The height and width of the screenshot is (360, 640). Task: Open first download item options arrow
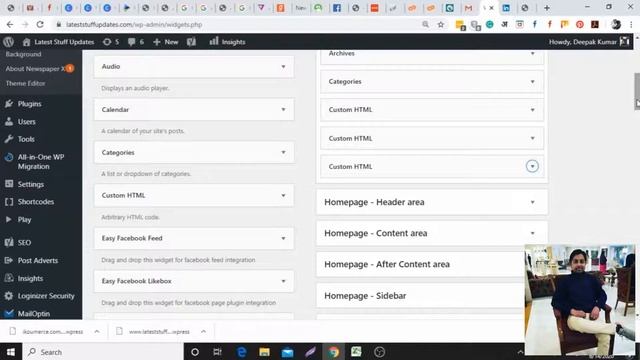[x=97, y=331]
